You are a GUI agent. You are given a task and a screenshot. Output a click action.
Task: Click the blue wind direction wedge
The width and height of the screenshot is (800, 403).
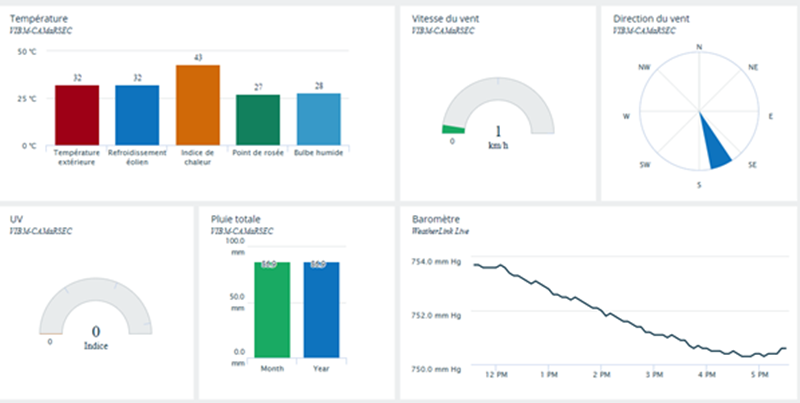716,146
